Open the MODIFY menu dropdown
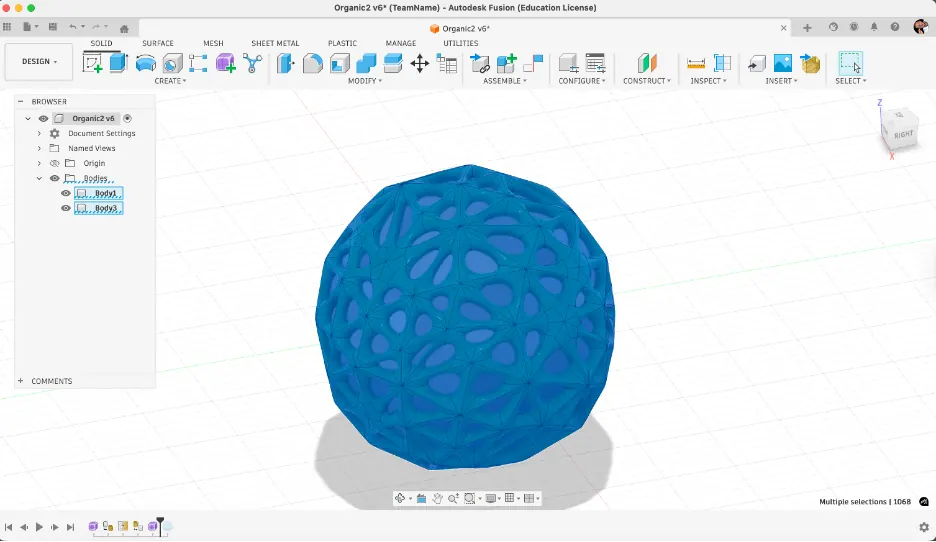 (x=365, y=81)
